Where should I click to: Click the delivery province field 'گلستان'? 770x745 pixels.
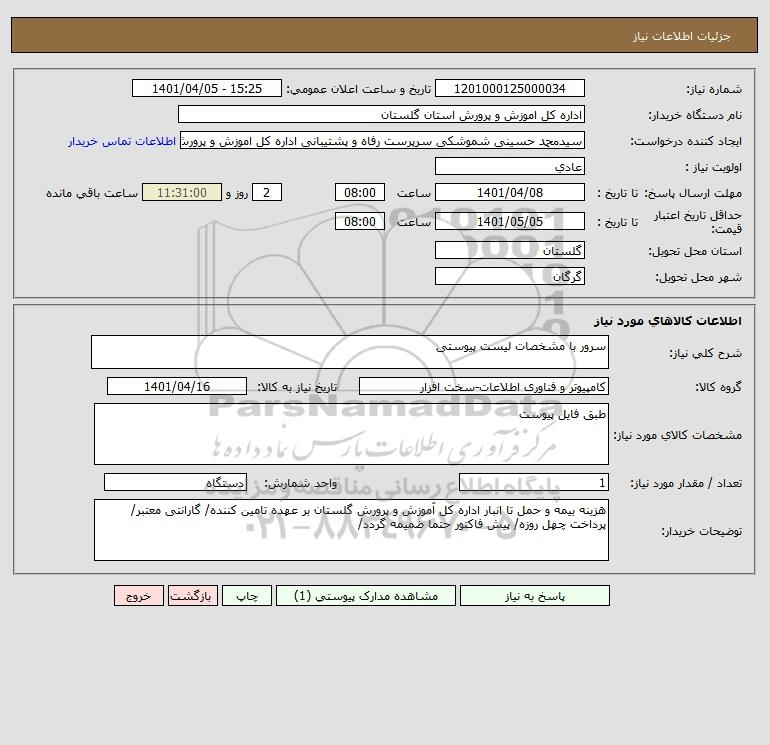510,250
